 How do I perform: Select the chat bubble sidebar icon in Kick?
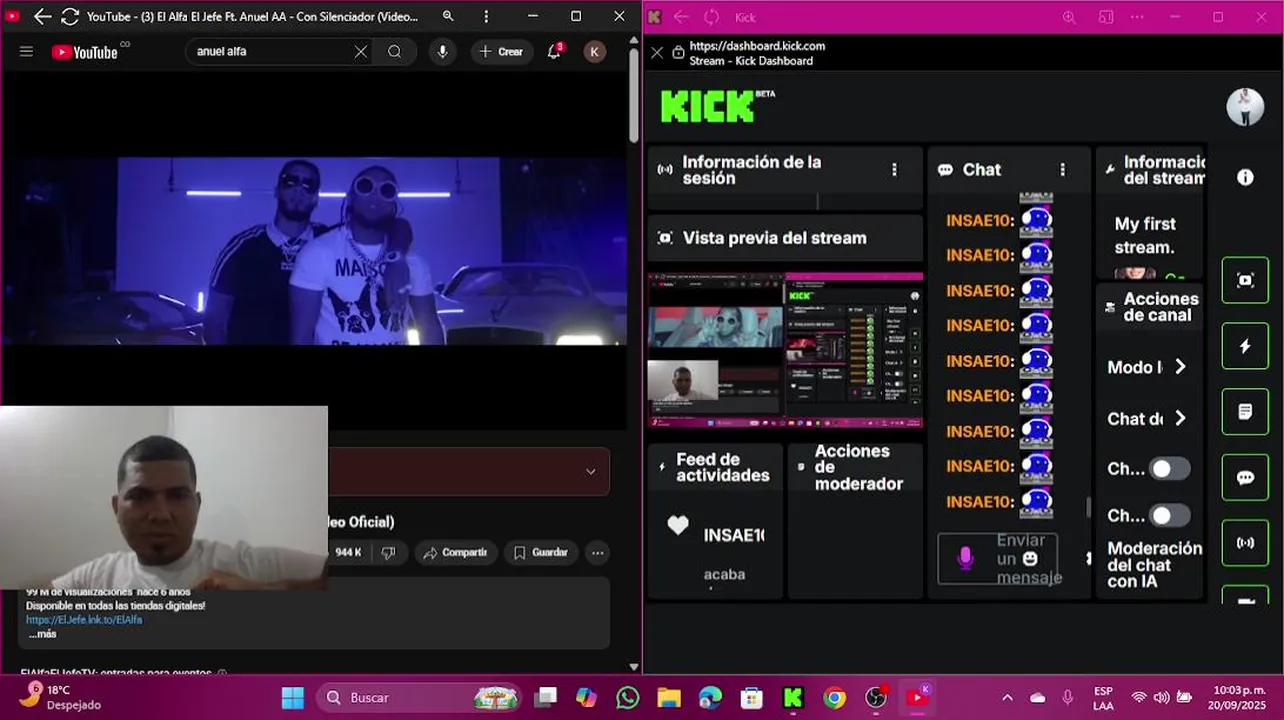click(1245, 478)
